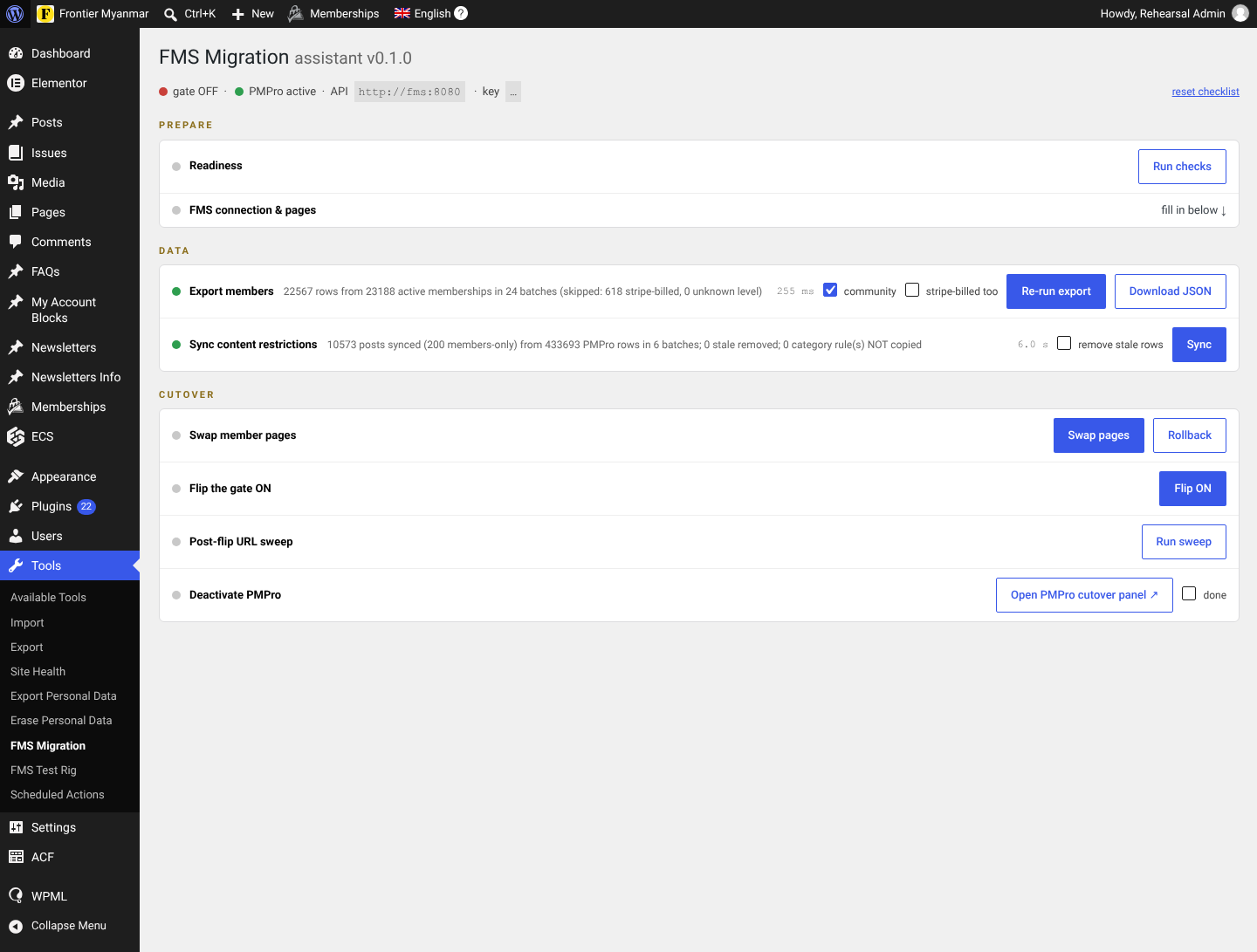This screenshot has height=952, width=1257.
Task: Click the Plugins plug icon
Action: click(x=16, y=506)
